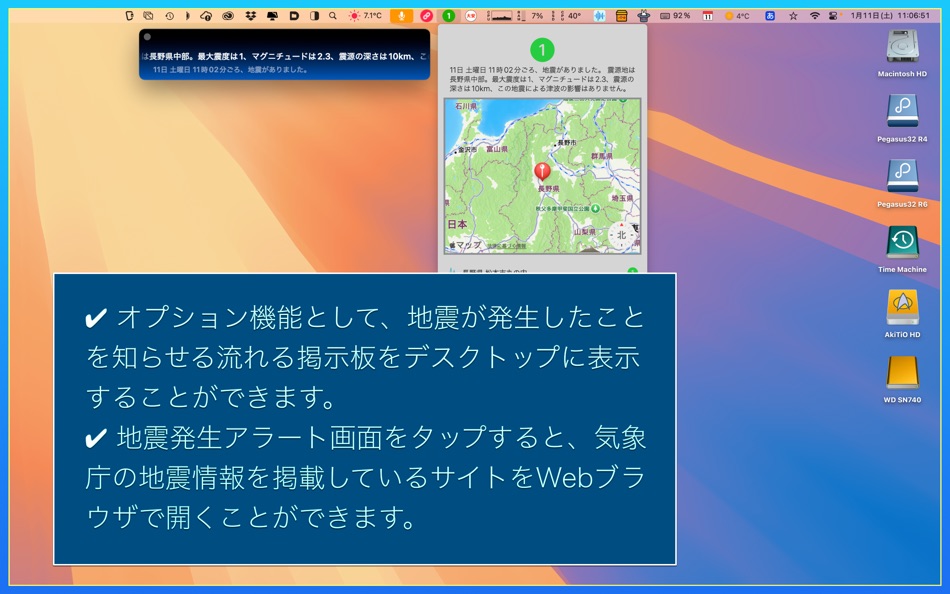950x594 pixels.
Task: Click the 4°C weather menu bar item
Action: tap(737, 16)
